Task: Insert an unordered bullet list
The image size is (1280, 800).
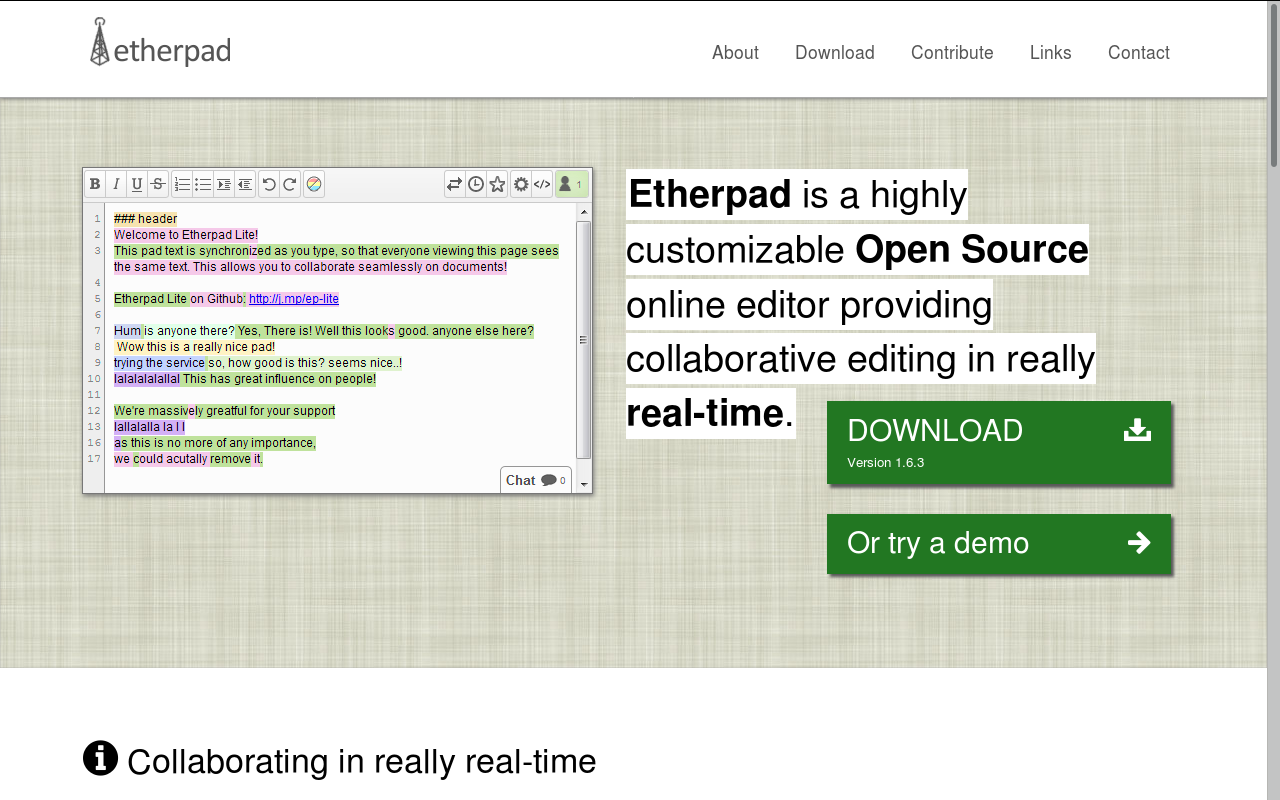Action: tap(203, 184)
